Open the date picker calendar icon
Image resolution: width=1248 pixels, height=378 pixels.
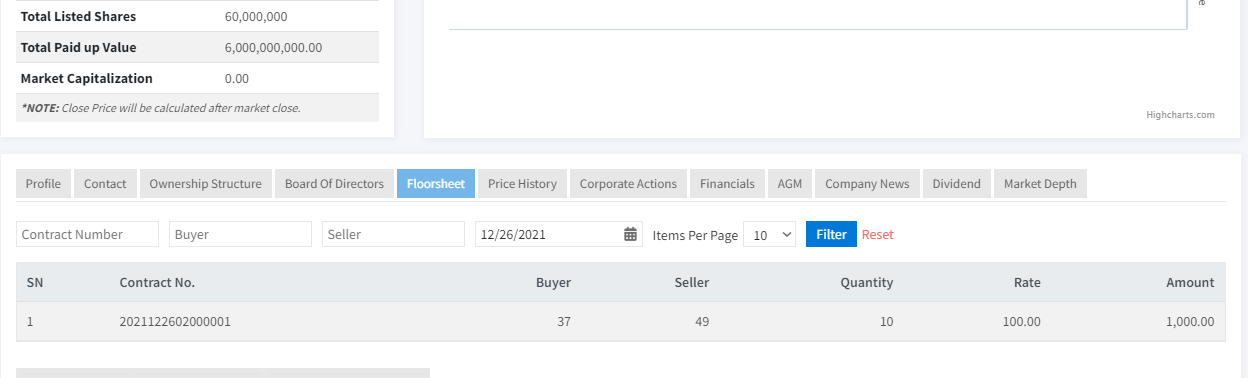[630, 234]
